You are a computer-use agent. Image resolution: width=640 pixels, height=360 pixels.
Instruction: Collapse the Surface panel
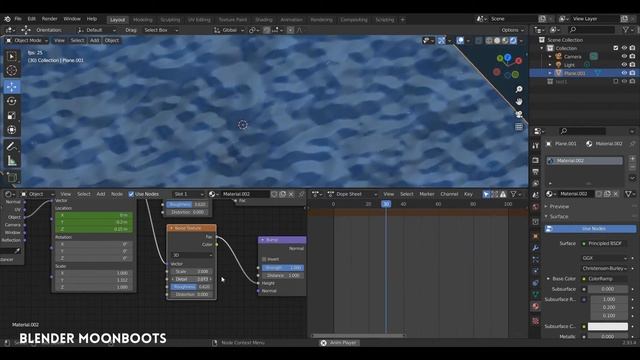(x=559, y=216)
